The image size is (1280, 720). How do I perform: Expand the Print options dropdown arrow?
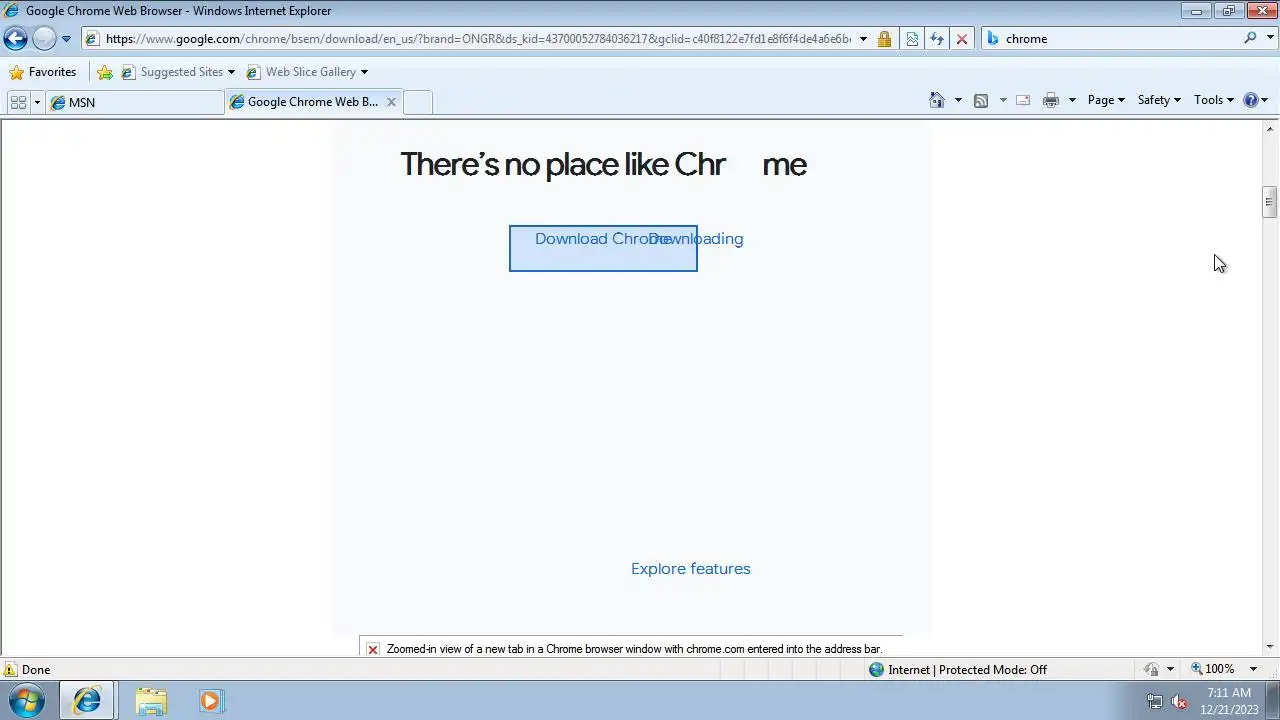pyautogui.click(x=1072, y=100)
